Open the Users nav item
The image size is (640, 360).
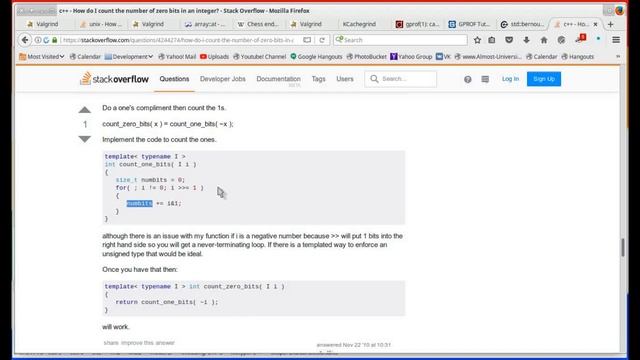[344, 79]
